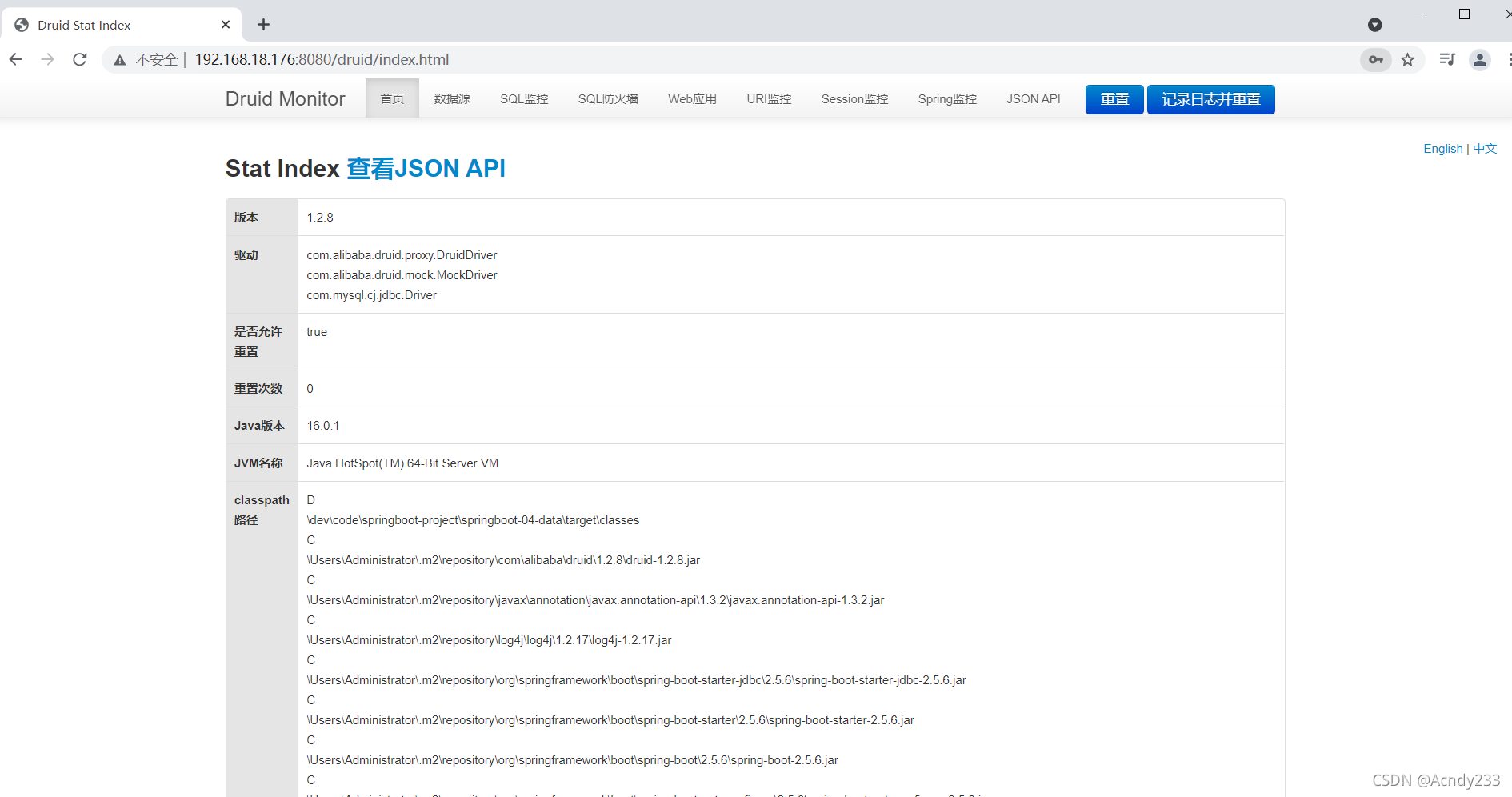
Task: Open the Session监控 navigation tab
Action: (854, 98)
